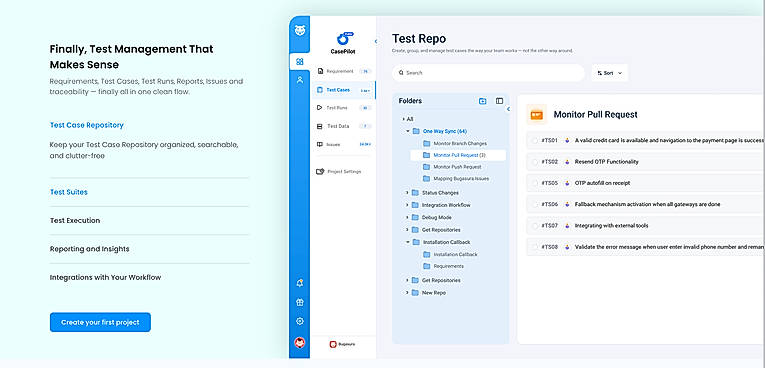Click the priority icon on the #TS01 row
This screenshot has width=765, height=368.
[x=567, y=140]
